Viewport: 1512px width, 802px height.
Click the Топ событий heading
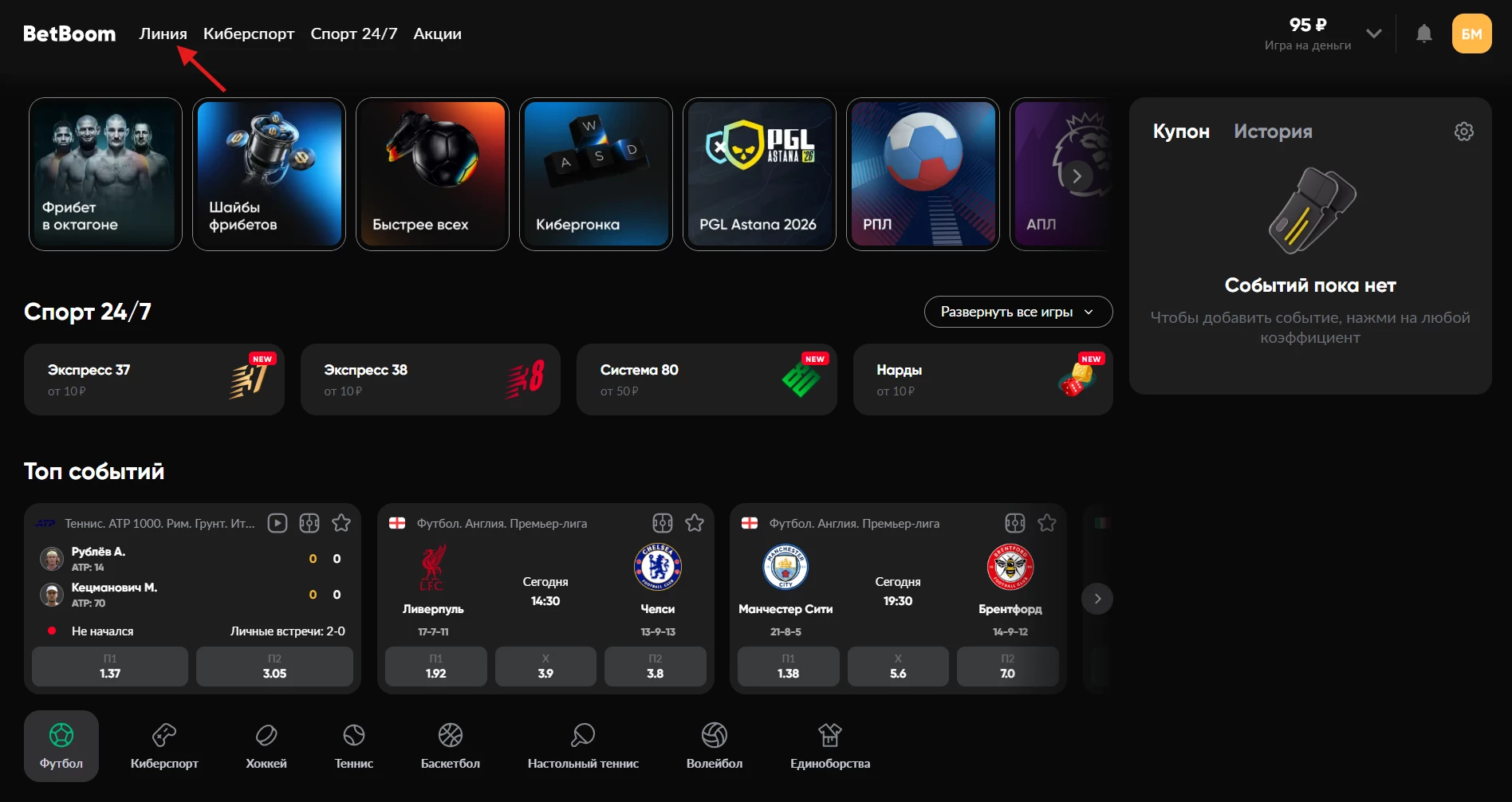[x=94, y=471]
